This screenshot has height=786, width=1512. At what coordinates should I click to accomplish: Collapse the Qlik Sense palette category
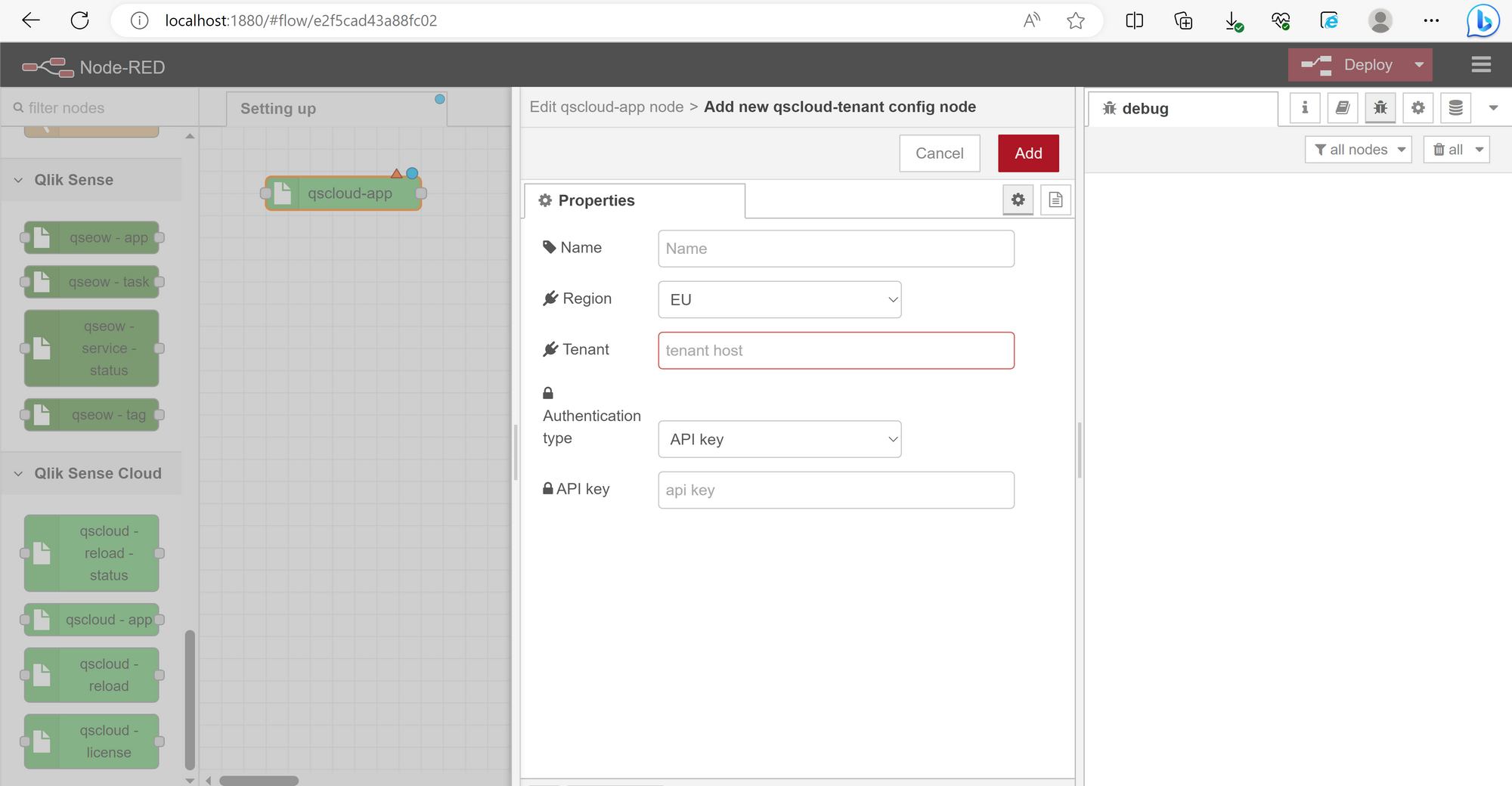pyautogui.click(x=91, y=180)
